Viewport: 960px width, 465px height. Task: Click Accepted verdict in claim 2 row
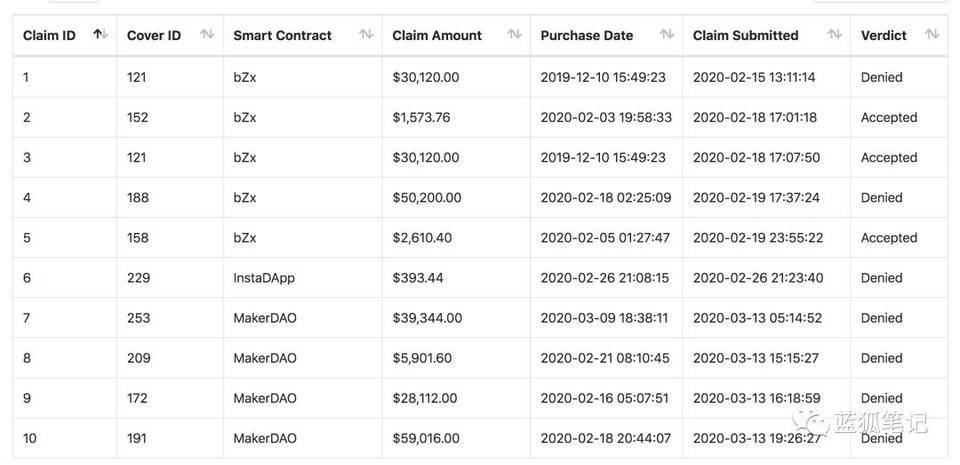888,117
